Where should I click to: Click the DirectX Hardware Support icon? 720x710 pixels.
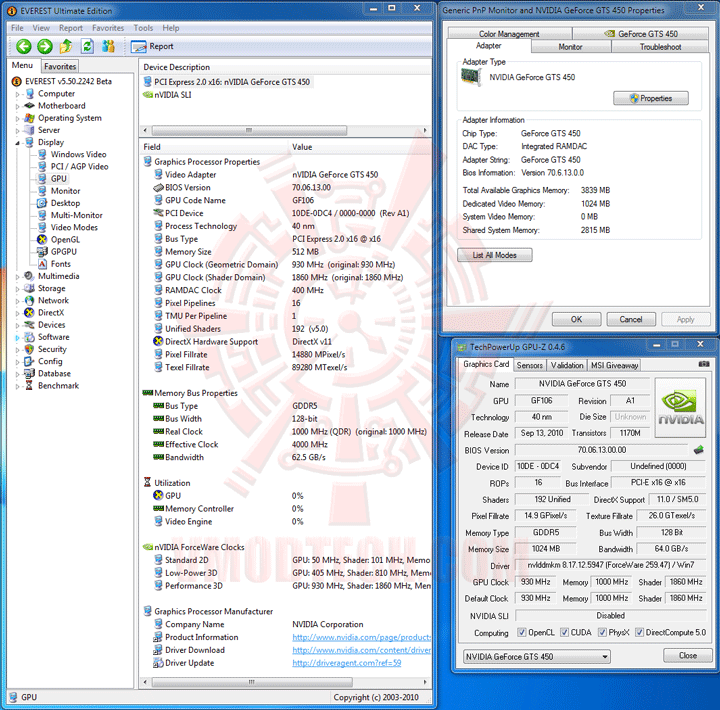point(158,341)
